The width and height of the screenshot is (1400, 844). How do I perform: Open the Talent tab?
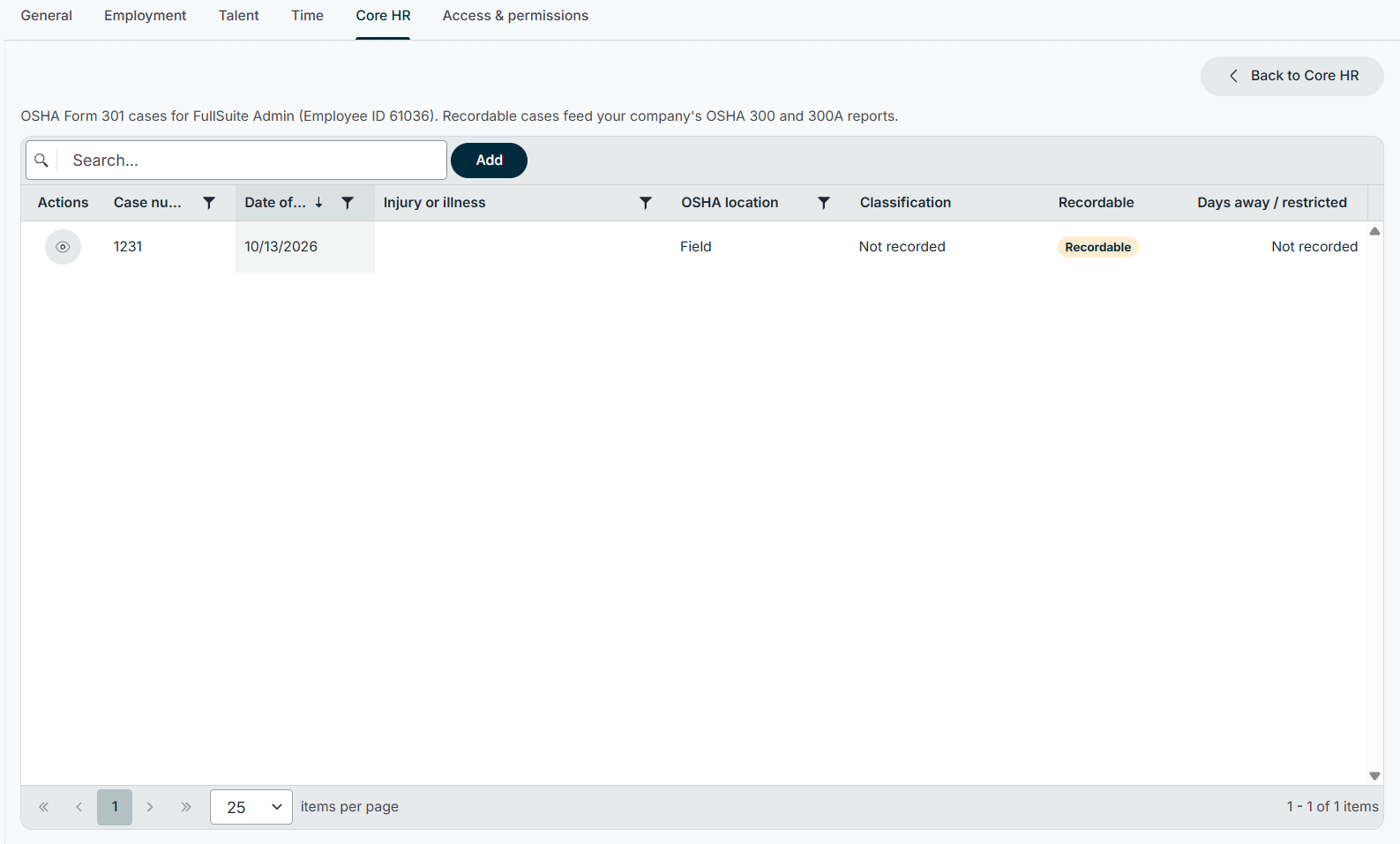(239, 16)
